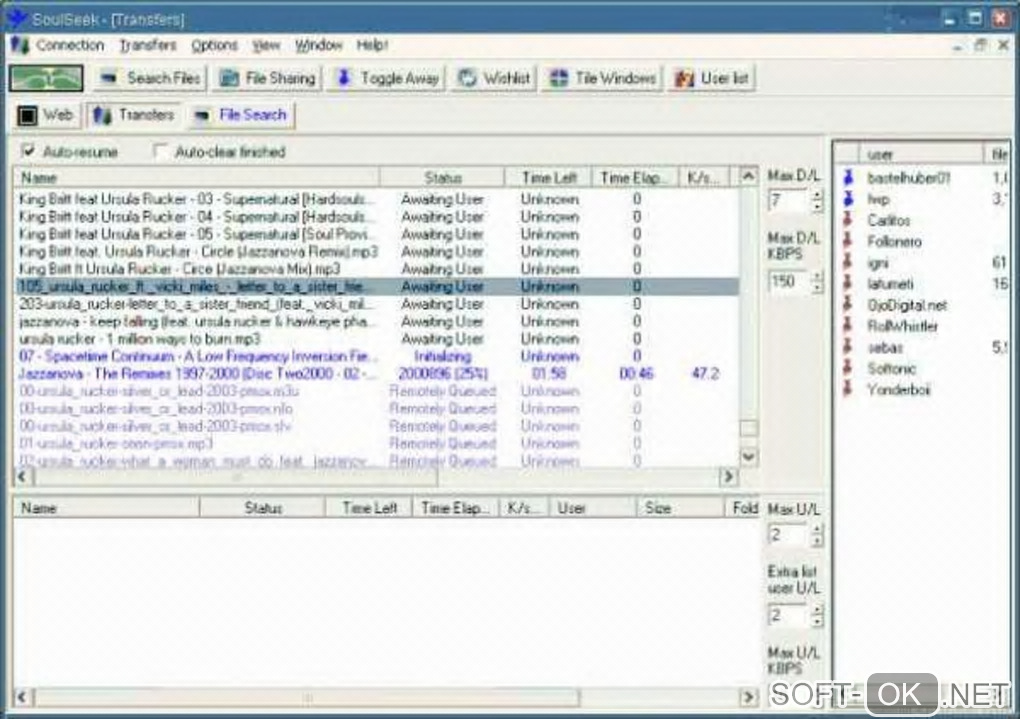
Task: Select '07 - Spacetime Continuum' download row
Action: coord(377,356)
